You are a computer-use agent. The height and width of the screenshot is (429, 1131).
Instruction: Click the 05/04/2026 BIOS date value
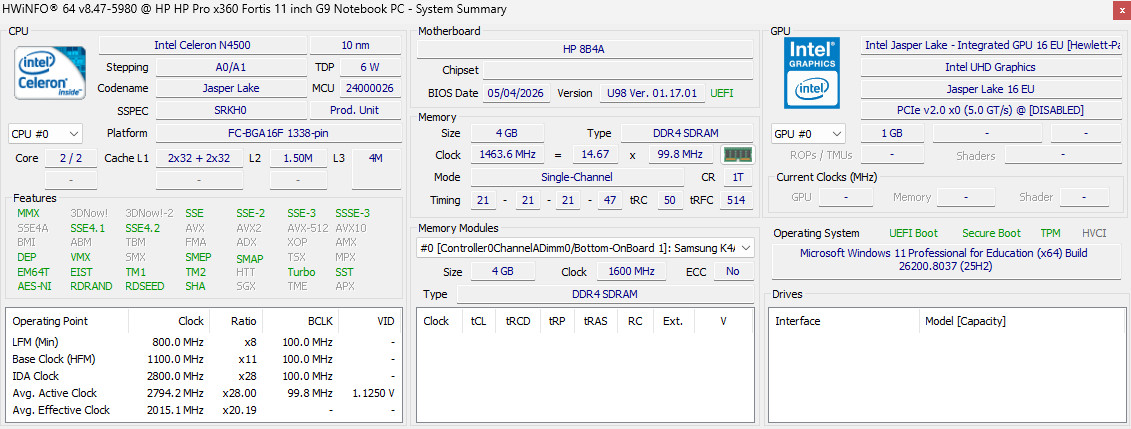coord(516,93)
